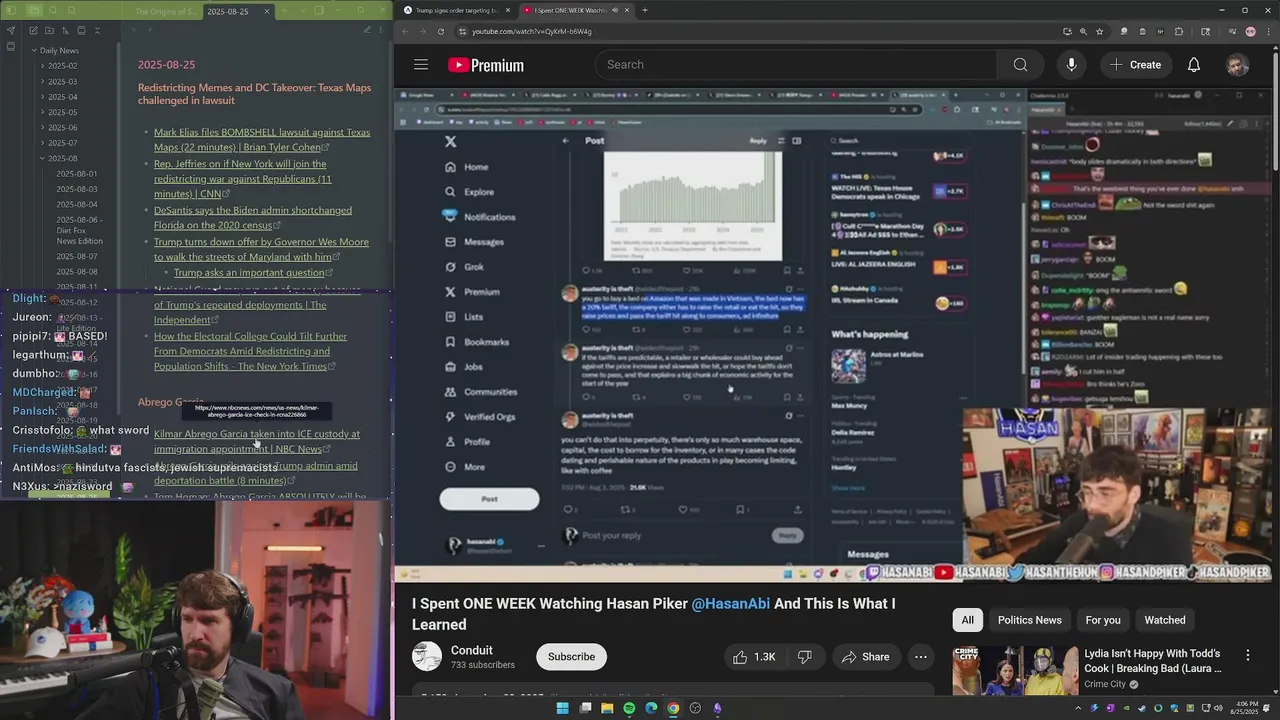Collapse 2025-08 folder
The height and width of the screenshot is (720, 1280).
[x=43, y=158]
